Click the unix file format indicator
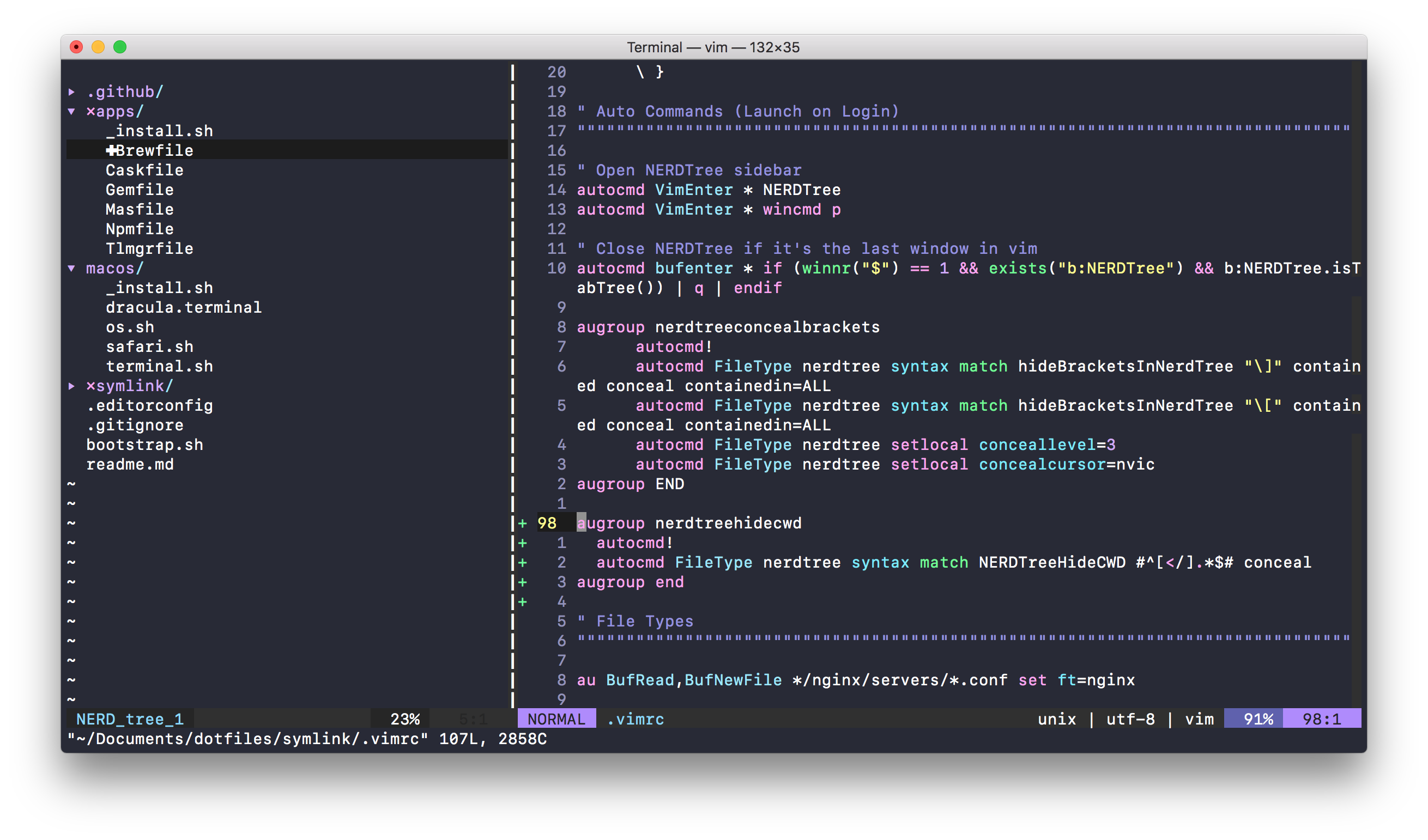Screen dimensions: 1428x840 tap(1057, 719)
